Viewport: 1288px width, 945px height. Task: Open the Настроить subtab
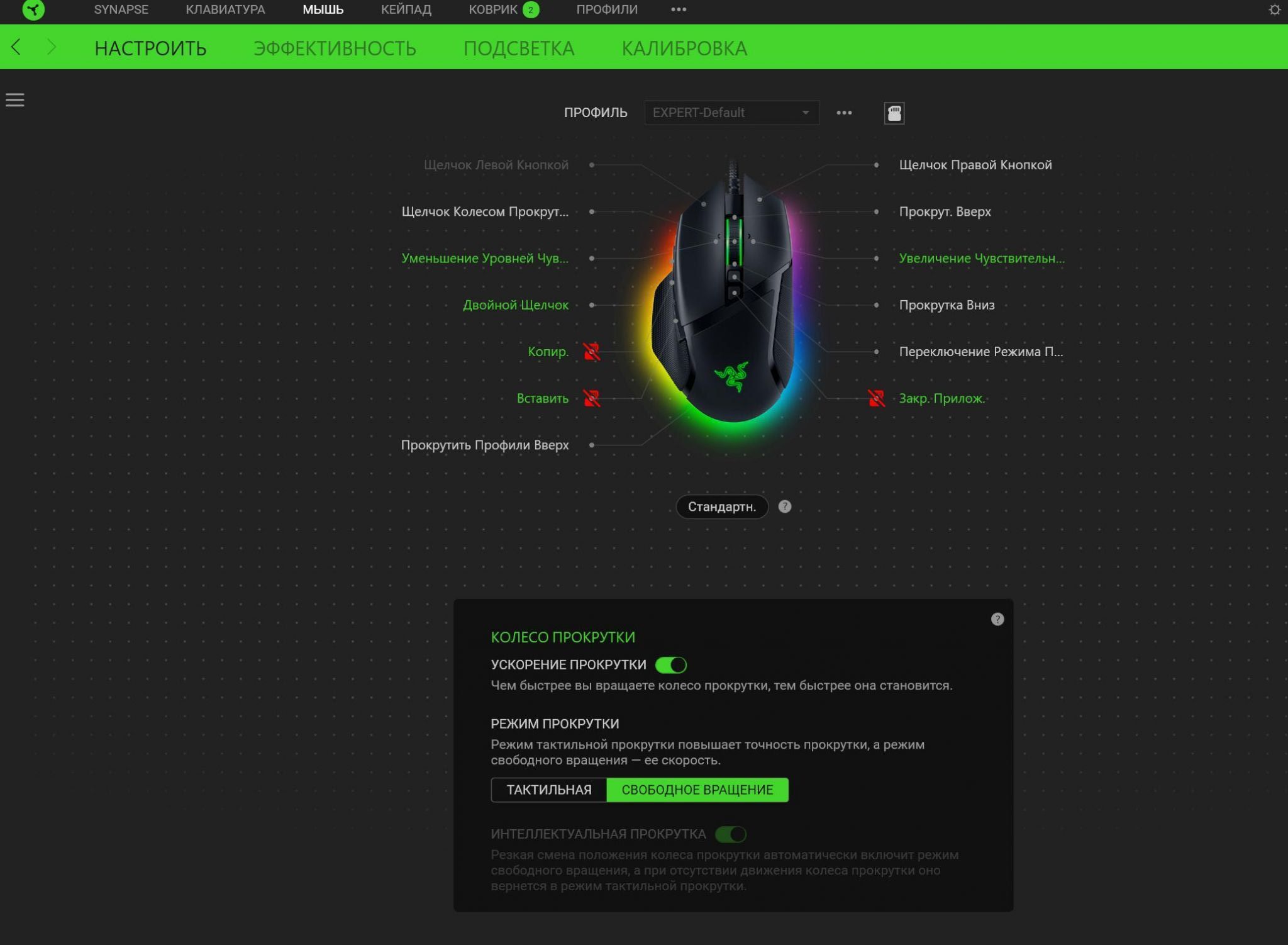(150, 48)
